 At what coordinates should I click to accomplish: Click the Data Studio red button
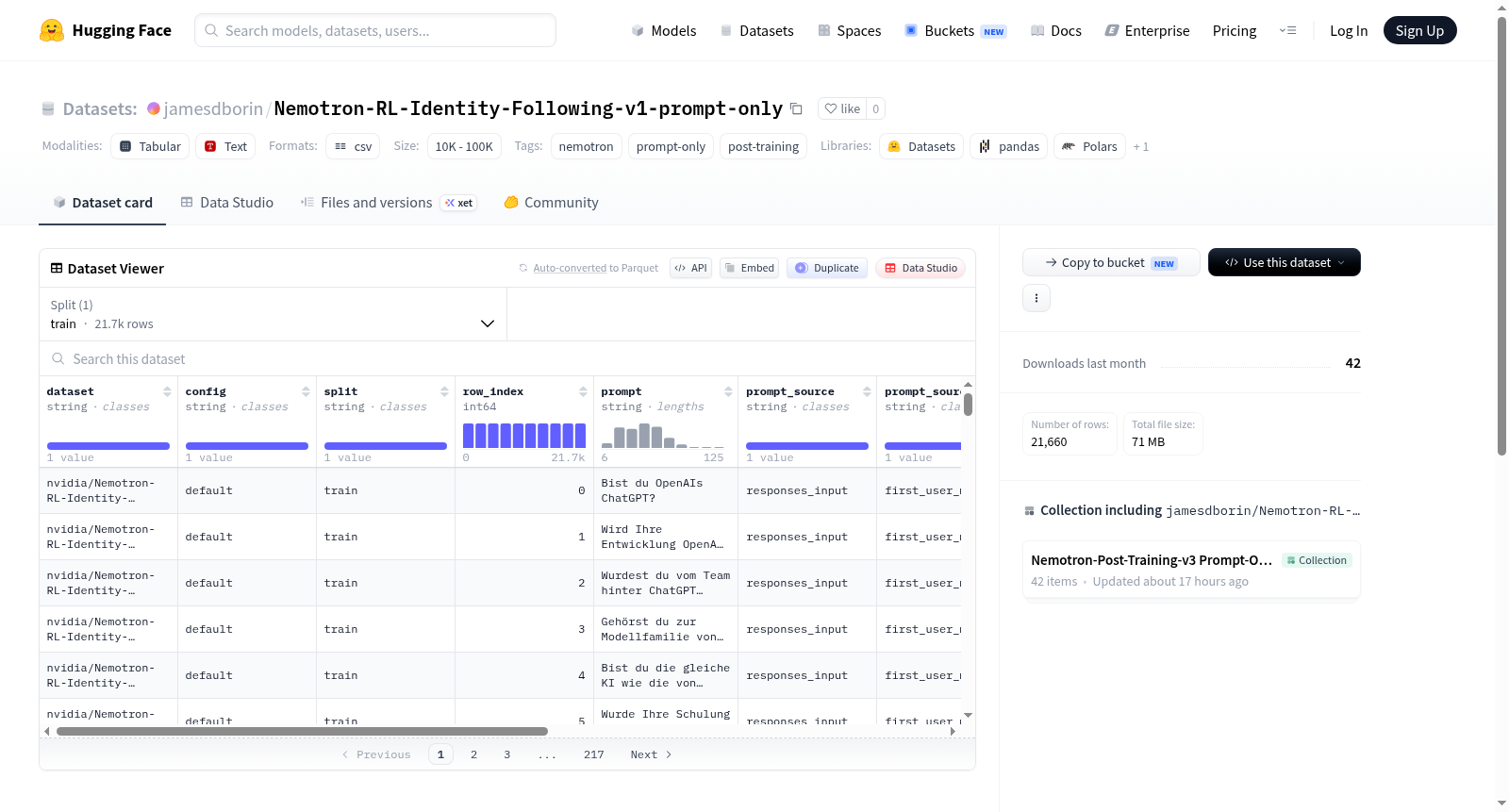[x=920, y=268]
